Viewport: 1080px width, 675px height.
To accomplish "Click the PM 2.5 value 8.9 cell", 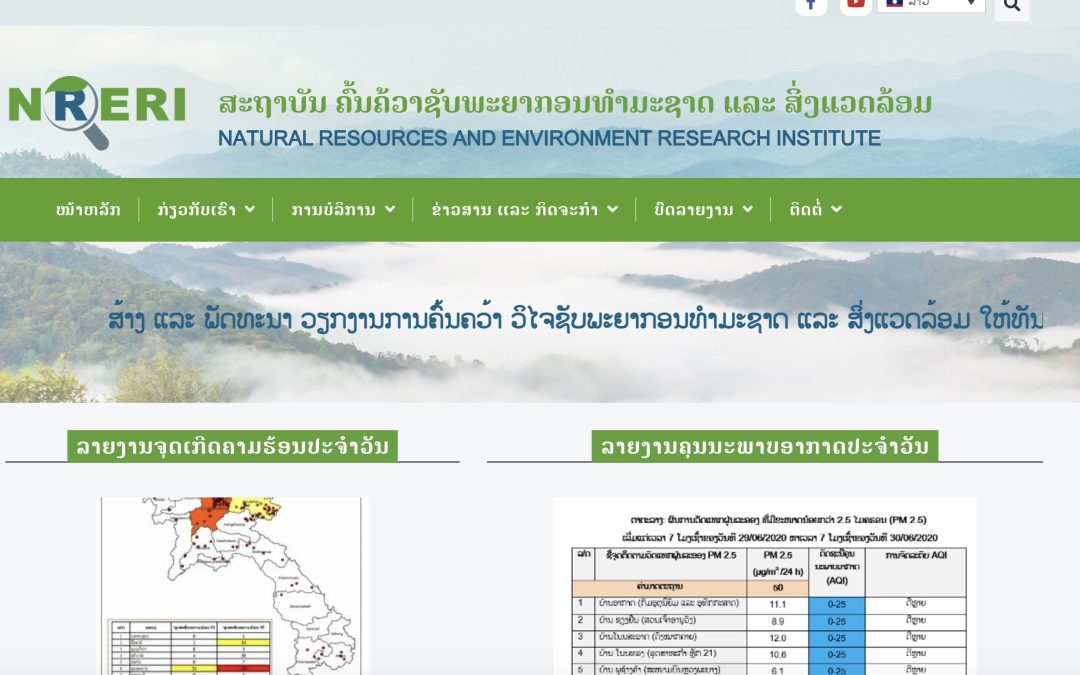I will point(778,621).
